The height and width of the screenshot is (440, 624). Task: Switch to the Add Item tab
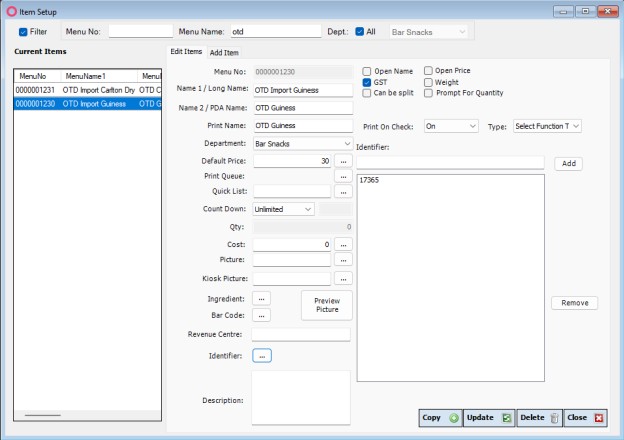224,52
